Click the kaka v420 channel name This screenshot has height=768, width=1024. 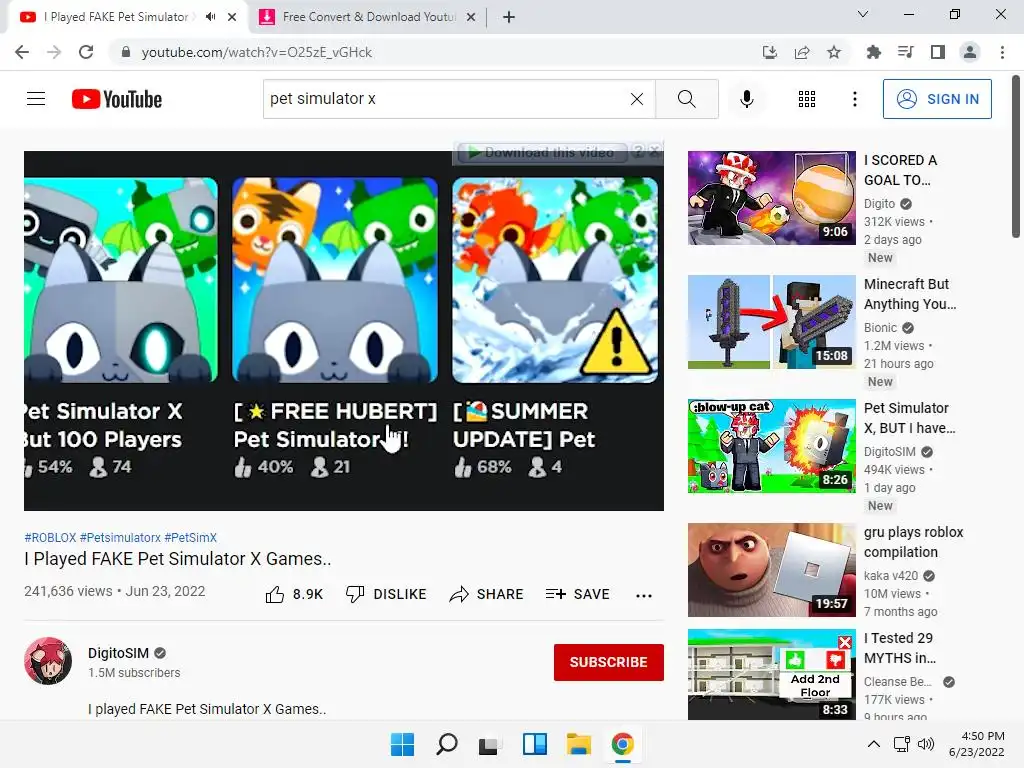(891, 576)
